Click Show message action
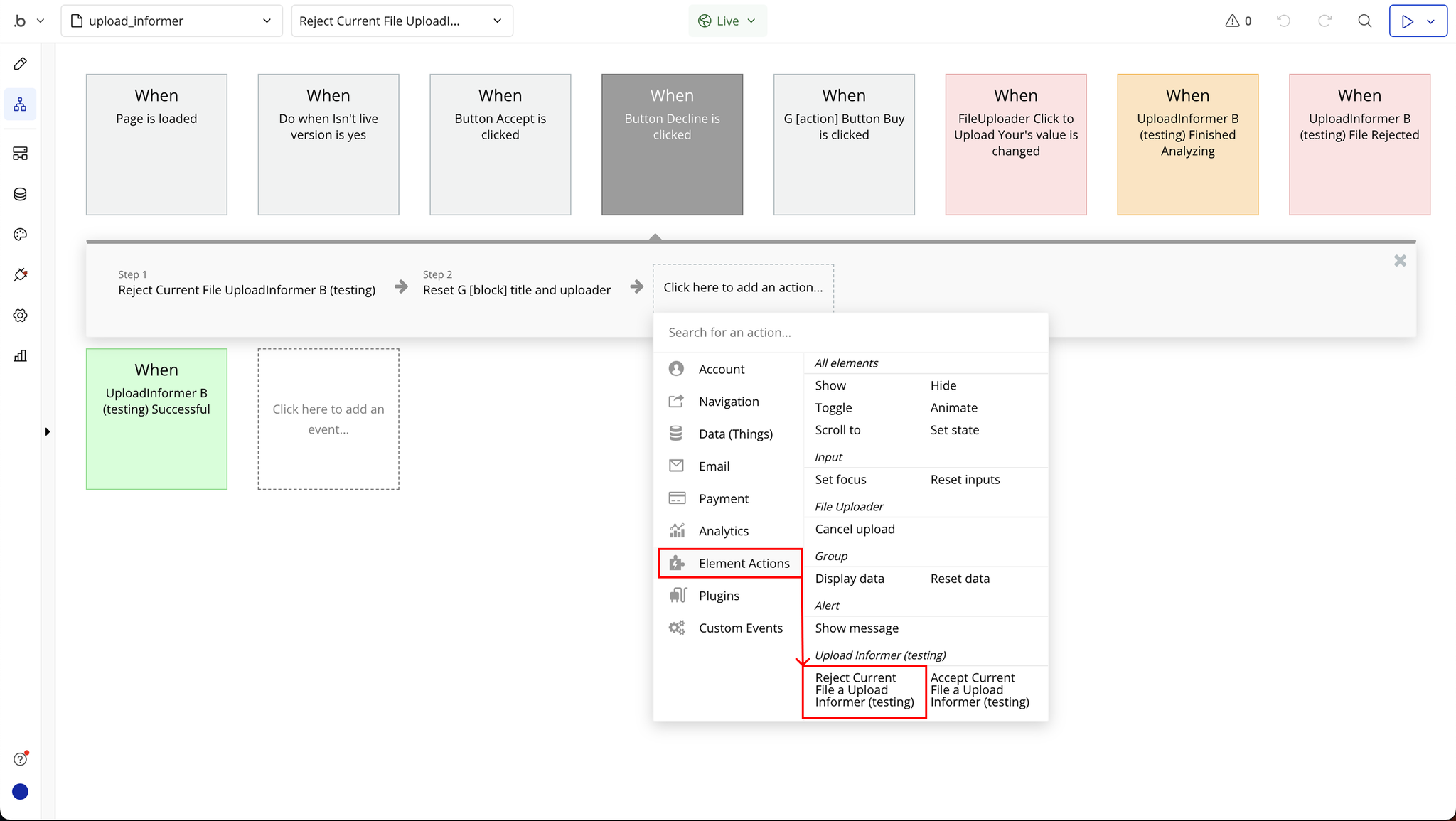1456x821 pixels. coord(857,628)
